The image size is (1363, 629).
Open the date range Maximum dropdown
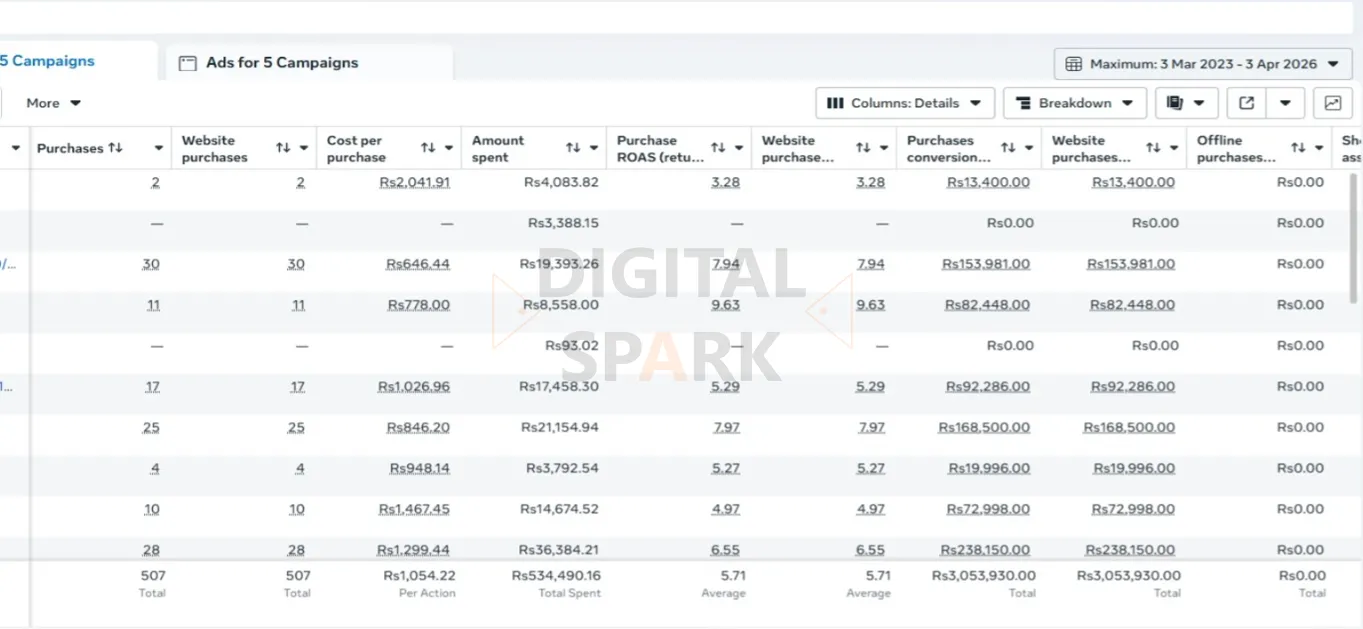pyautogui.click(x=1203, y=64)
